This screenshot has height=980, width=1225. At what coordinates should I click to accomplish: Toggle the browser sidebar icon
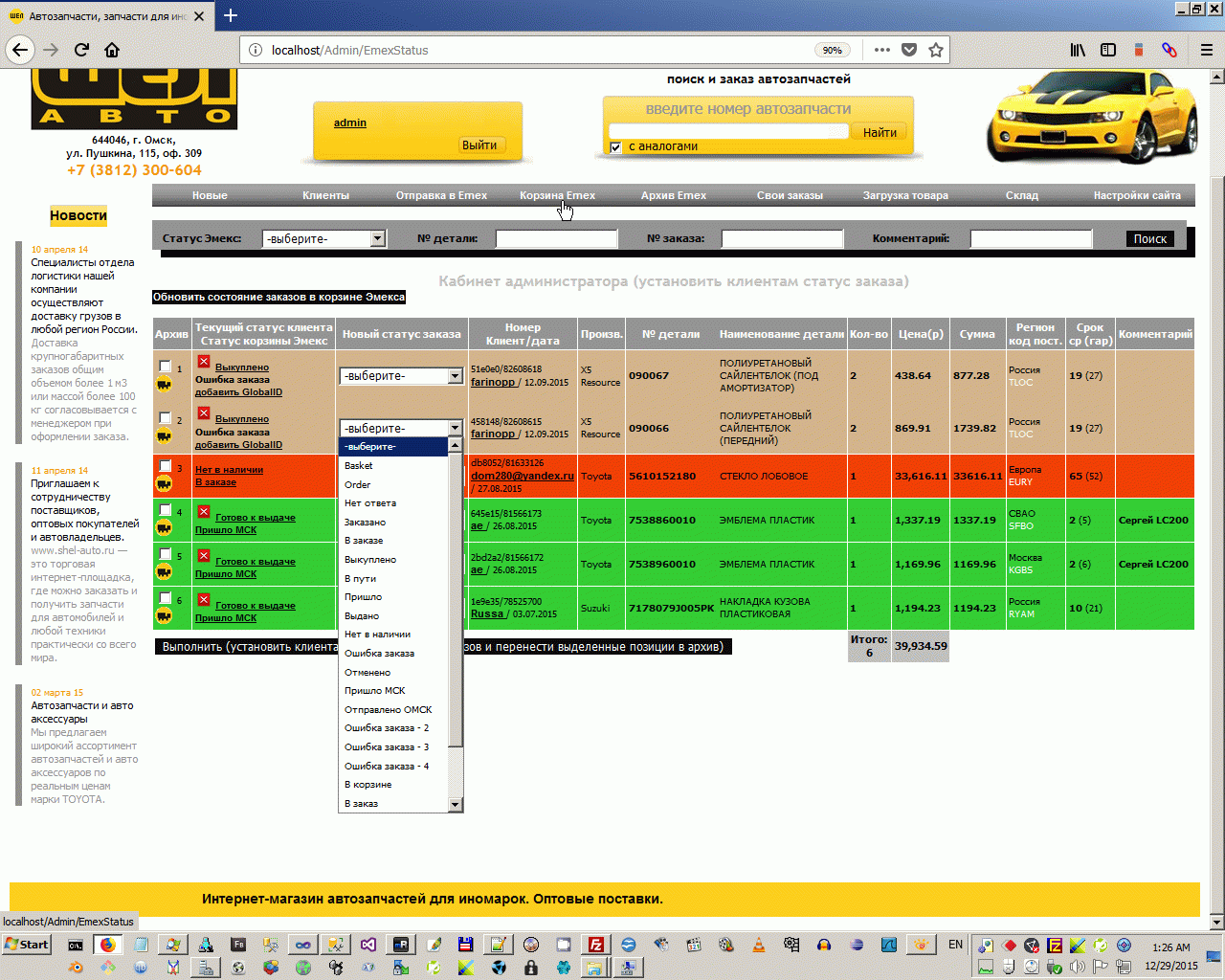click(1108, 50)
